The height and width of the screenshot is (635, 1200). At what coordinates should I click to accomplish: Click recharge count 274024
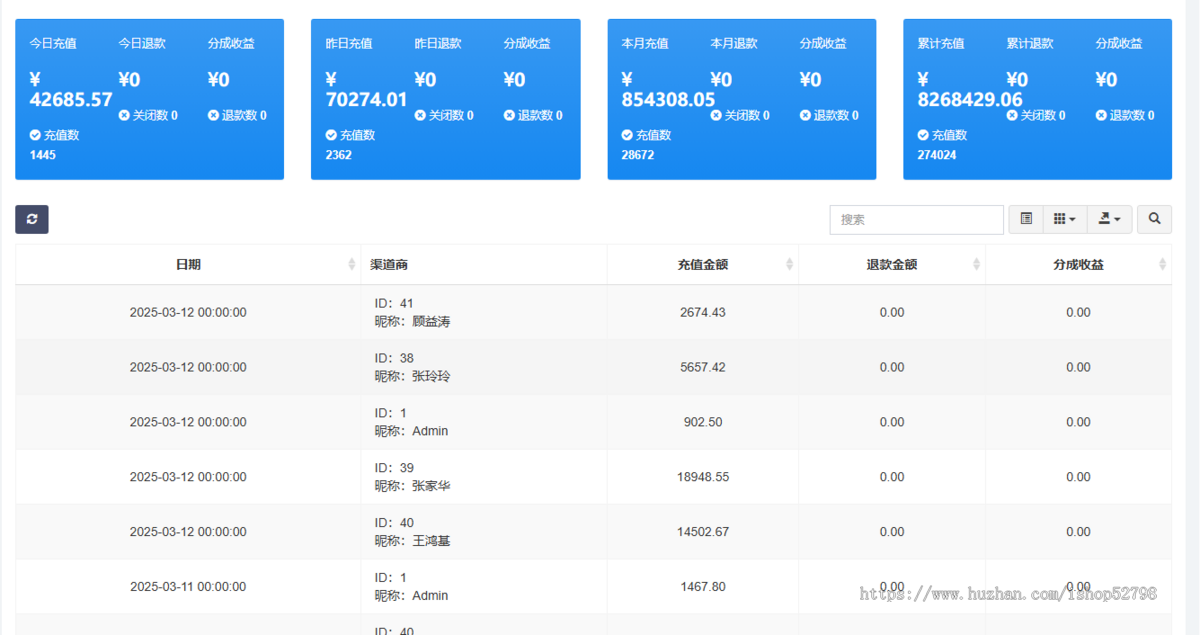(x=937, y=155)
